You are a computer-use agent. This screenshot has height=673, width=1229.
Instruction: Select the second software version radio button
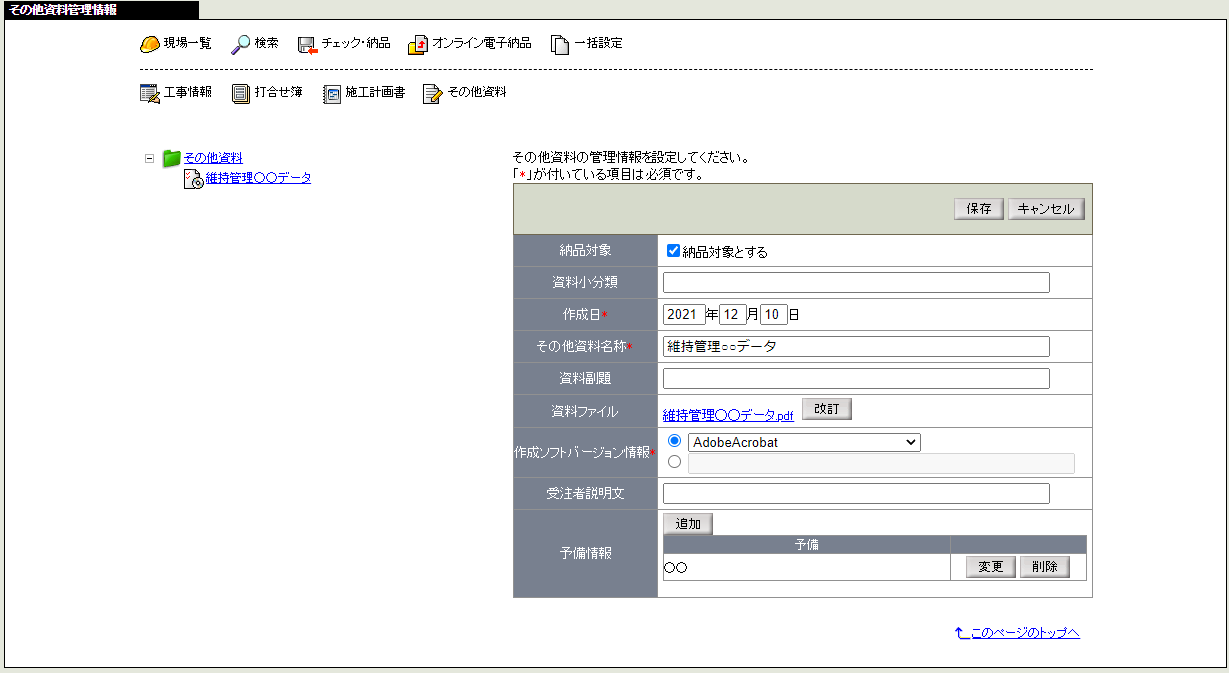[674, 462]
